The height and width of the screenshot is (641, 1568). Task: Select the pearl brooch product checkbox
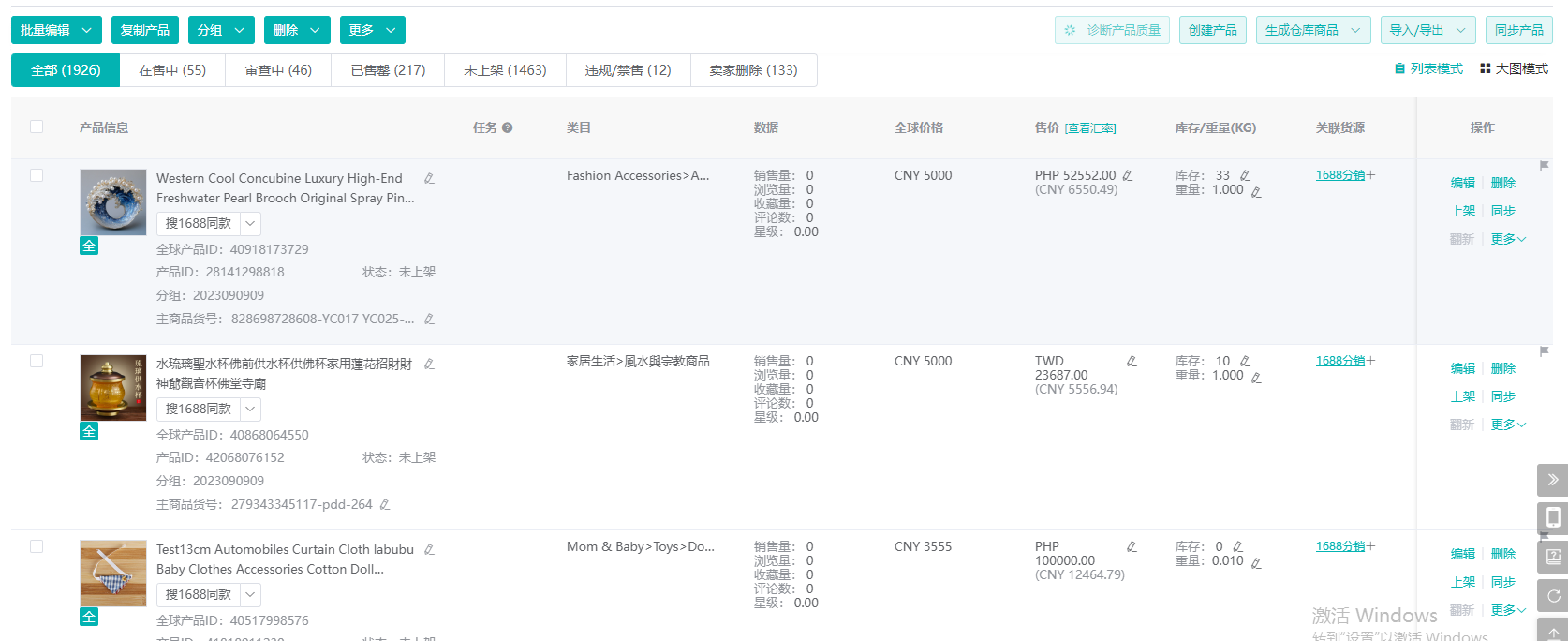(37, 175)
